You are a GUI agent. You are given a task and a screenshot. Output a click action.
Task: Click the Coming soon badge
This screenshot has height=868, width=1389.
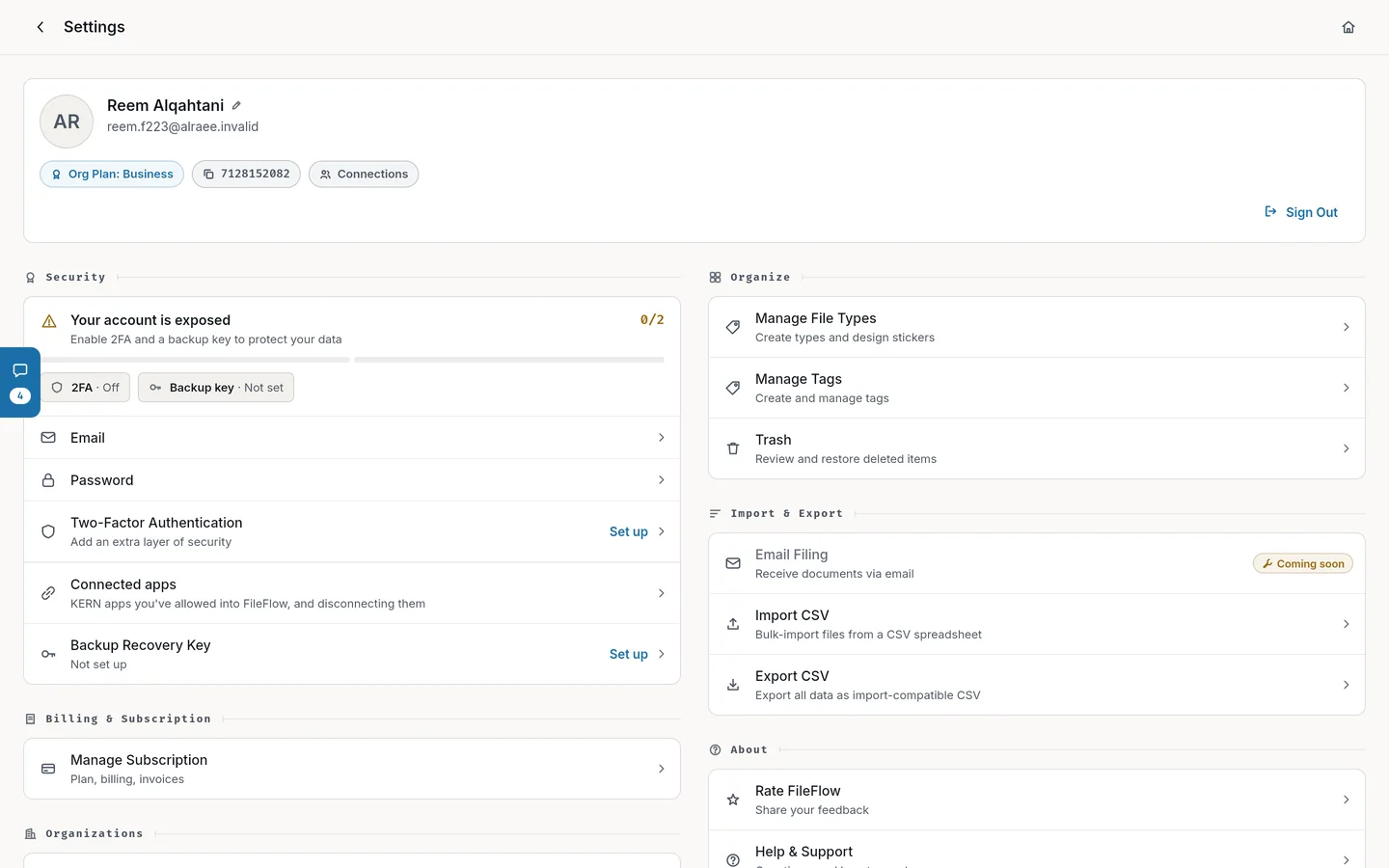pos(1303,563)
